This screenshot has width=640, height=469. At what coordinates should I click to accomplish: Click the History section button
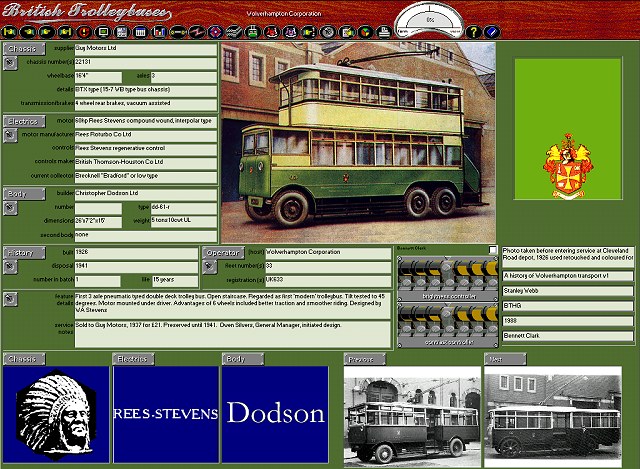coord(24,253)
